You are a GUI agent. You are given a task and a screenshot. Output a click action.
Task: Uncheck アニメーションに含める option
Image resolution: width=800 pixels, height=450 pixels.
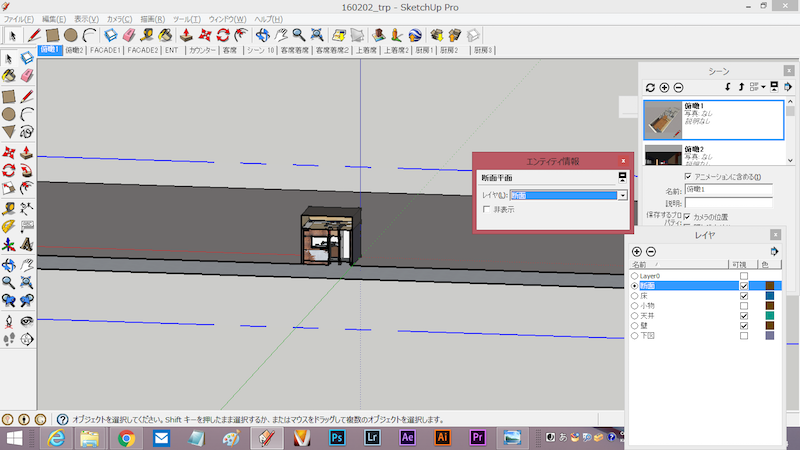coord(689,177)
